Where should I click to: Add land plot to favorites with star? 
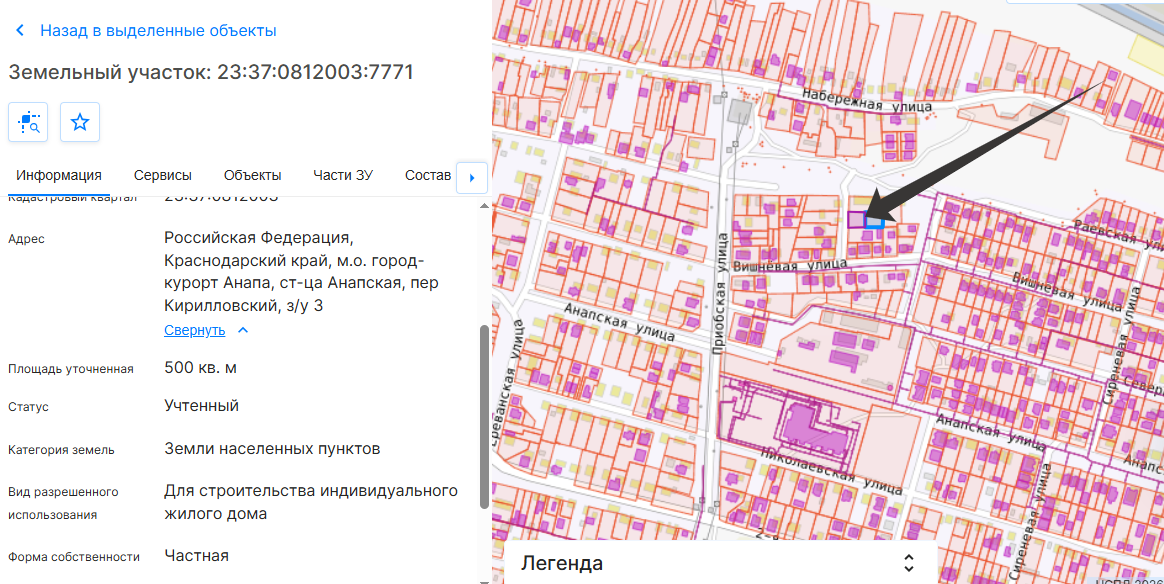[80, 122]
